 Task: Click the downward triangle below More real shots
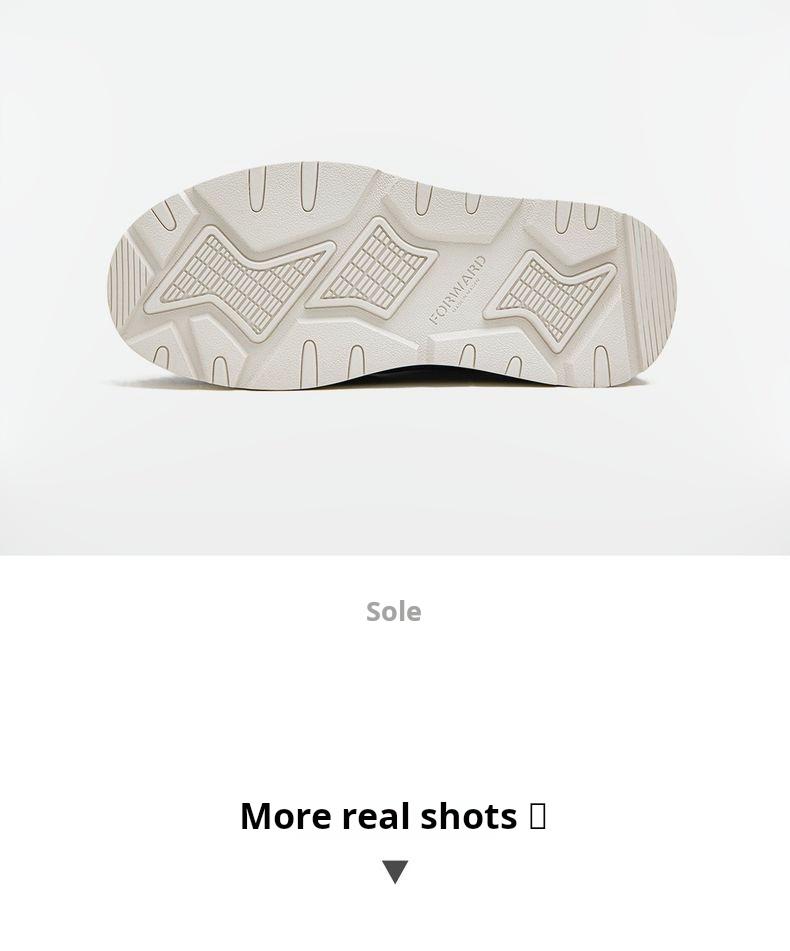coord(395,872)
